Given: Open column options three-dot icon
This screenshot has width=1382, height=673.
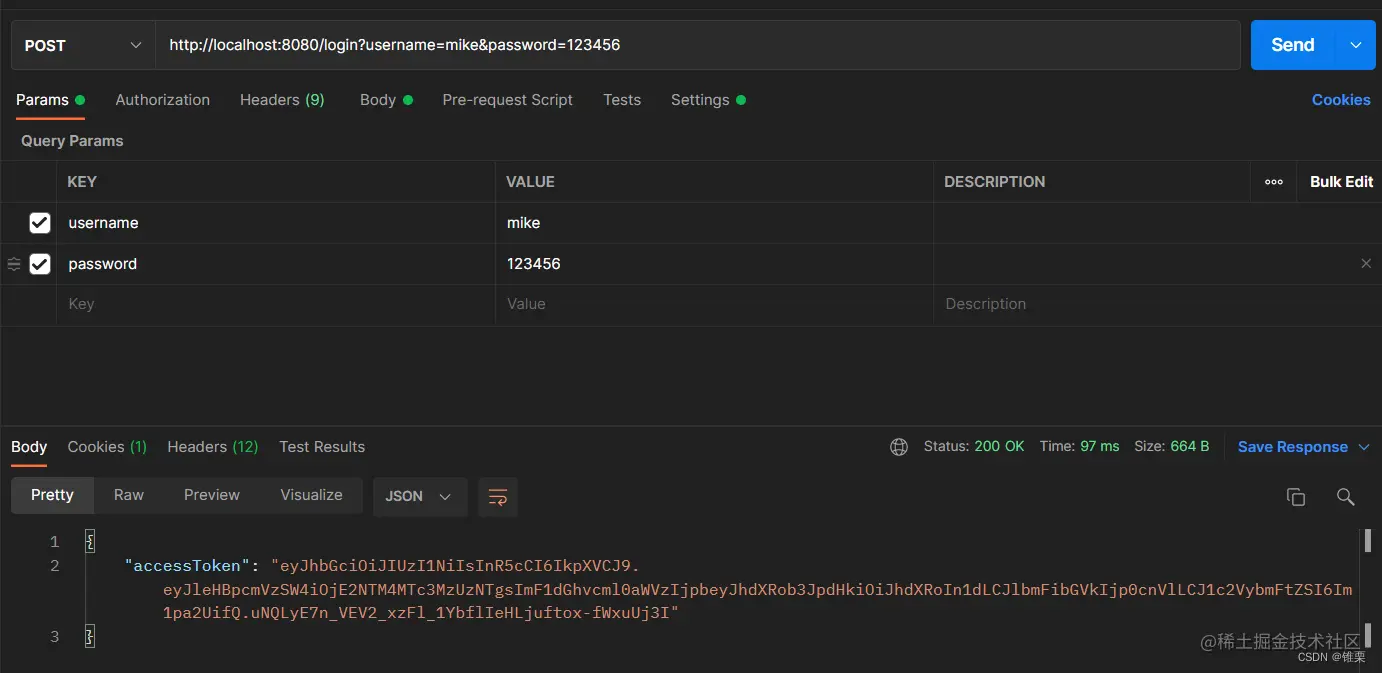Looking at the screenshot, I should pyautogui.click(x=1274, y=182).
